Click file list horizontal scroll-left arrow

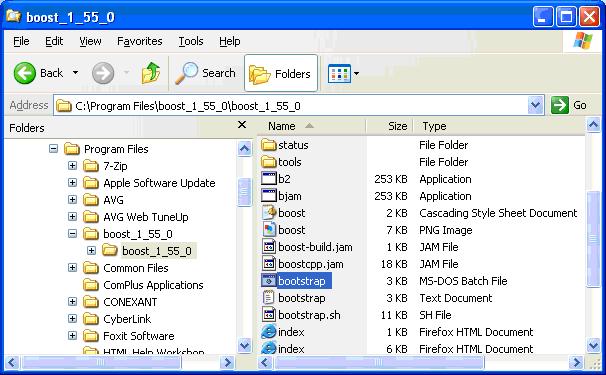point(265,362)
